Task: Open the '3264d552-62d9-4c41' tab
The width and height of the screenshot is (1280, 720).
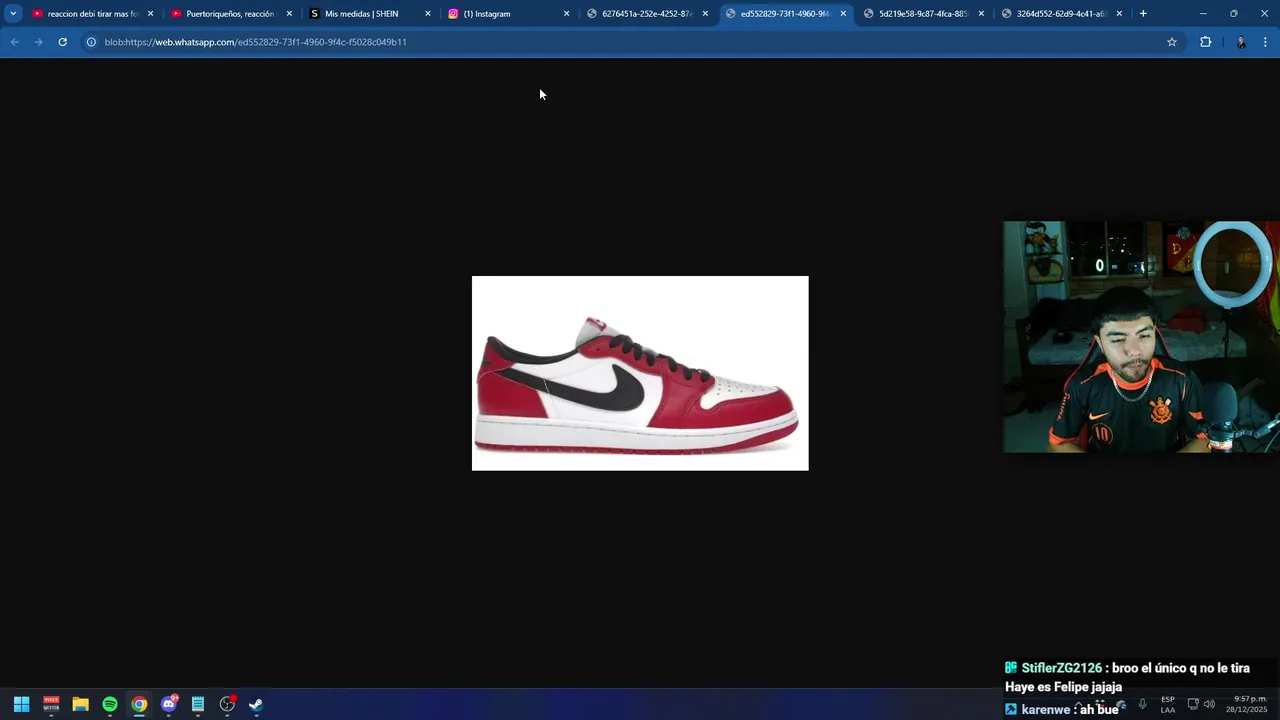Action: point(1061,14)
